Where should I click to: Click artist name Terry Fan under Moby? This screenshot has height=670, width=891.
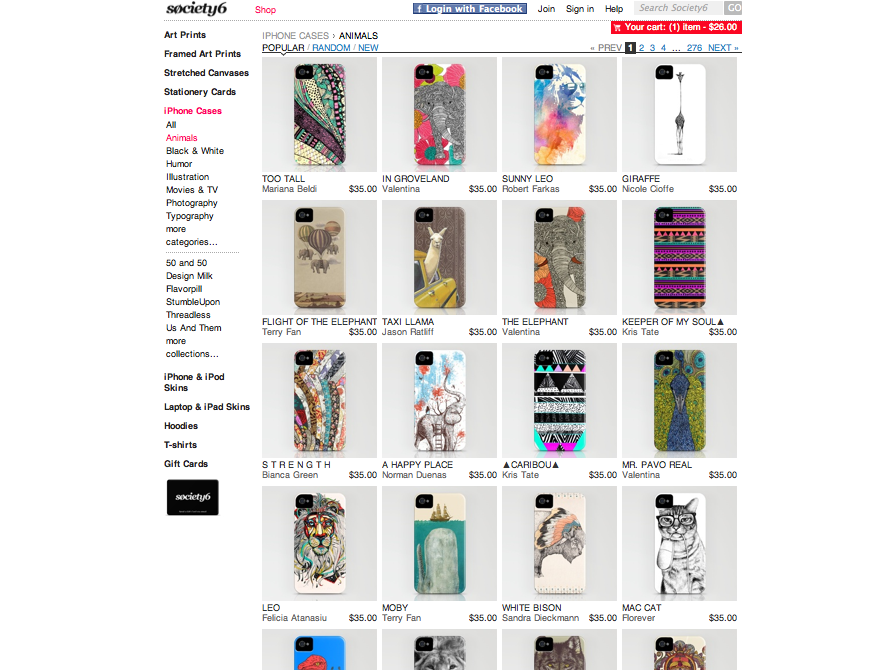(x=401, y=618)
